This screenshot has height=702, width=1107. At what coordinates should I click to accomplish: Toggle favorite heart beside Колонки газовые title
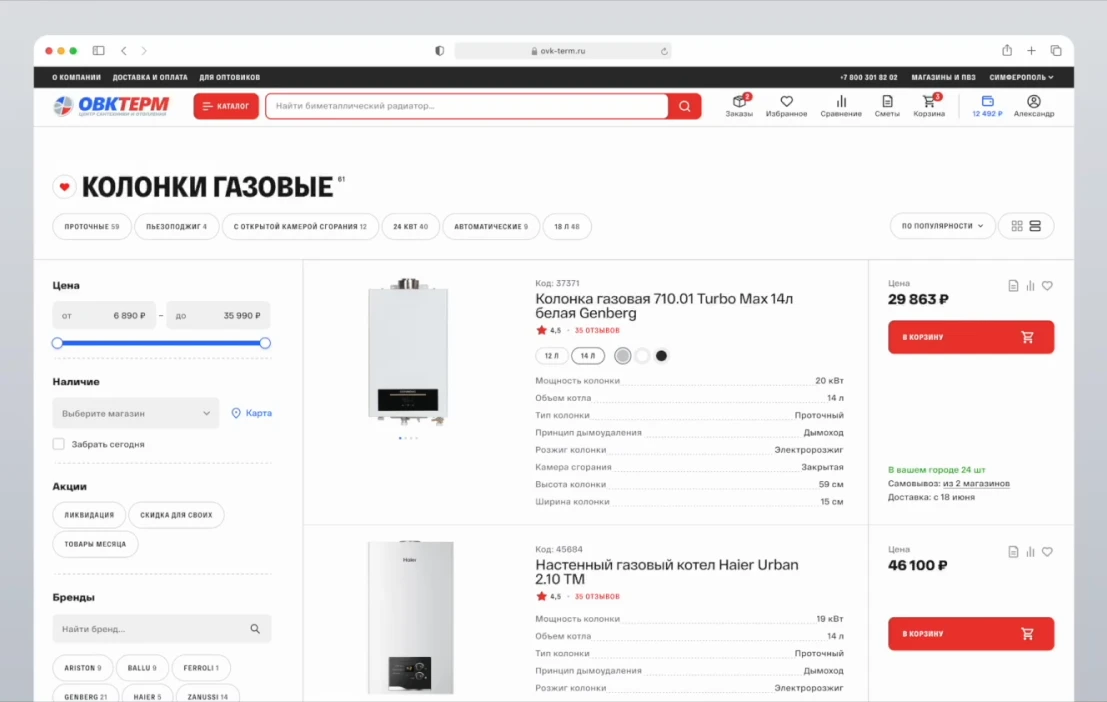[x=64, y=187]
